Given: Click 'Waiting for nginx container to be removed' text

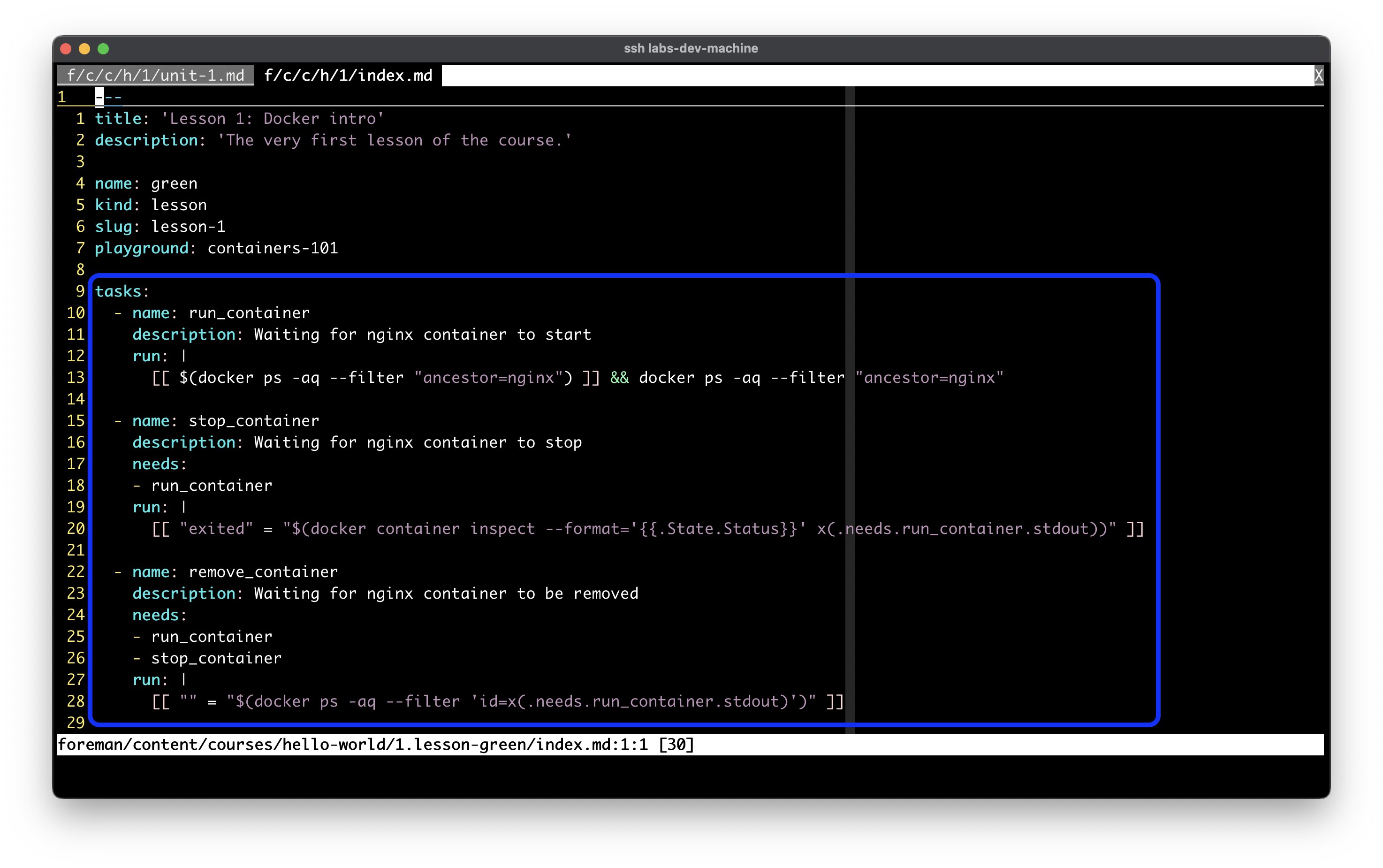Looking at the screenshot, I should [x=446, y=594].
